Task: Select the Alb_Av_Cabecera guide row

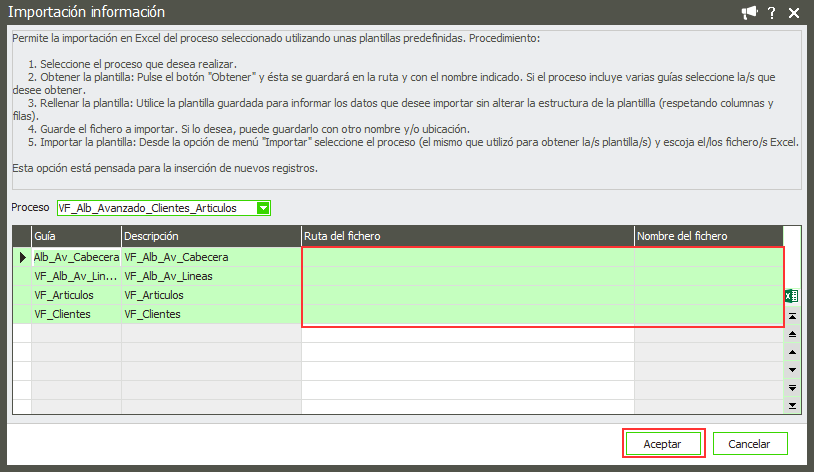Action: pyautogui.click(x=75, y=257)
